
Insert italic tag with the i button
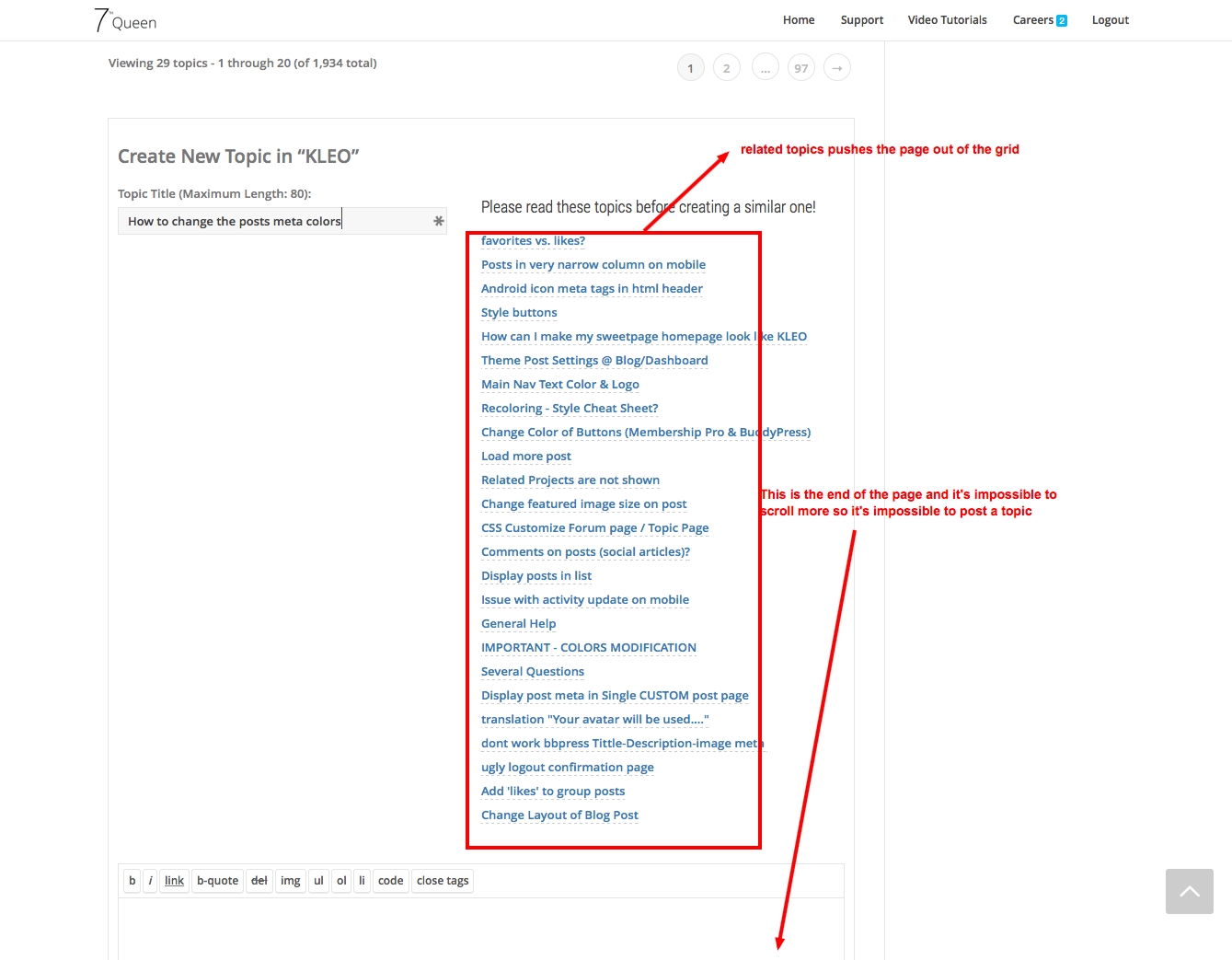coord(151,881)
